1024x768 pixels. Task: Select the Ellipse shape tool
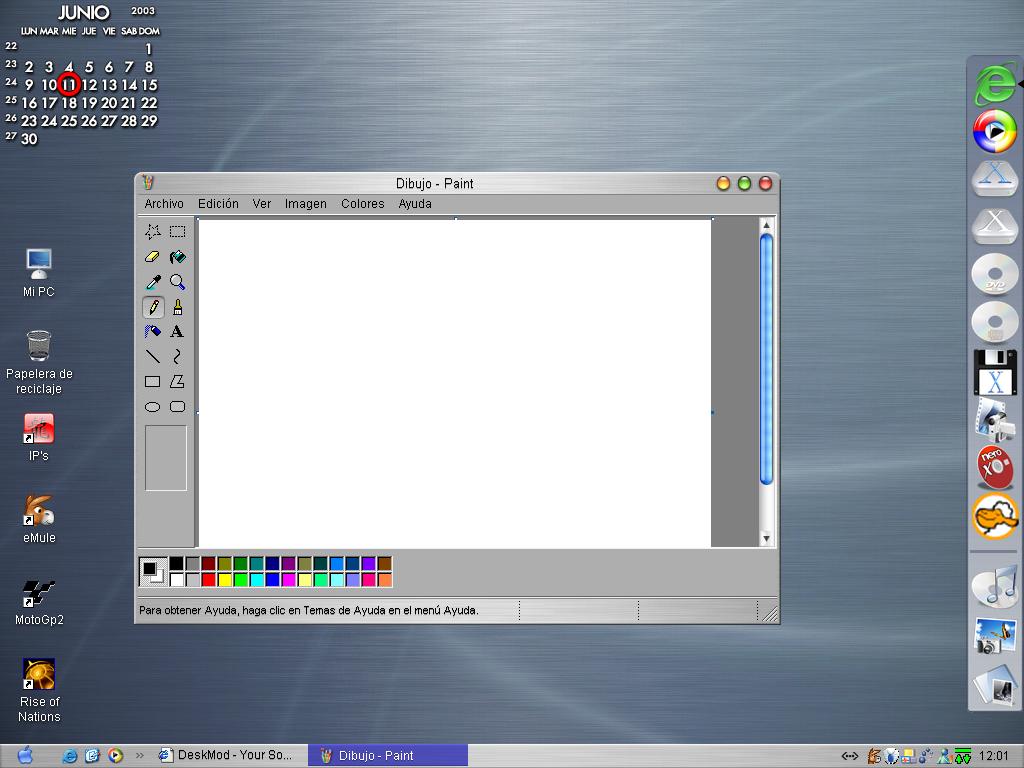(x=152, y=407)
